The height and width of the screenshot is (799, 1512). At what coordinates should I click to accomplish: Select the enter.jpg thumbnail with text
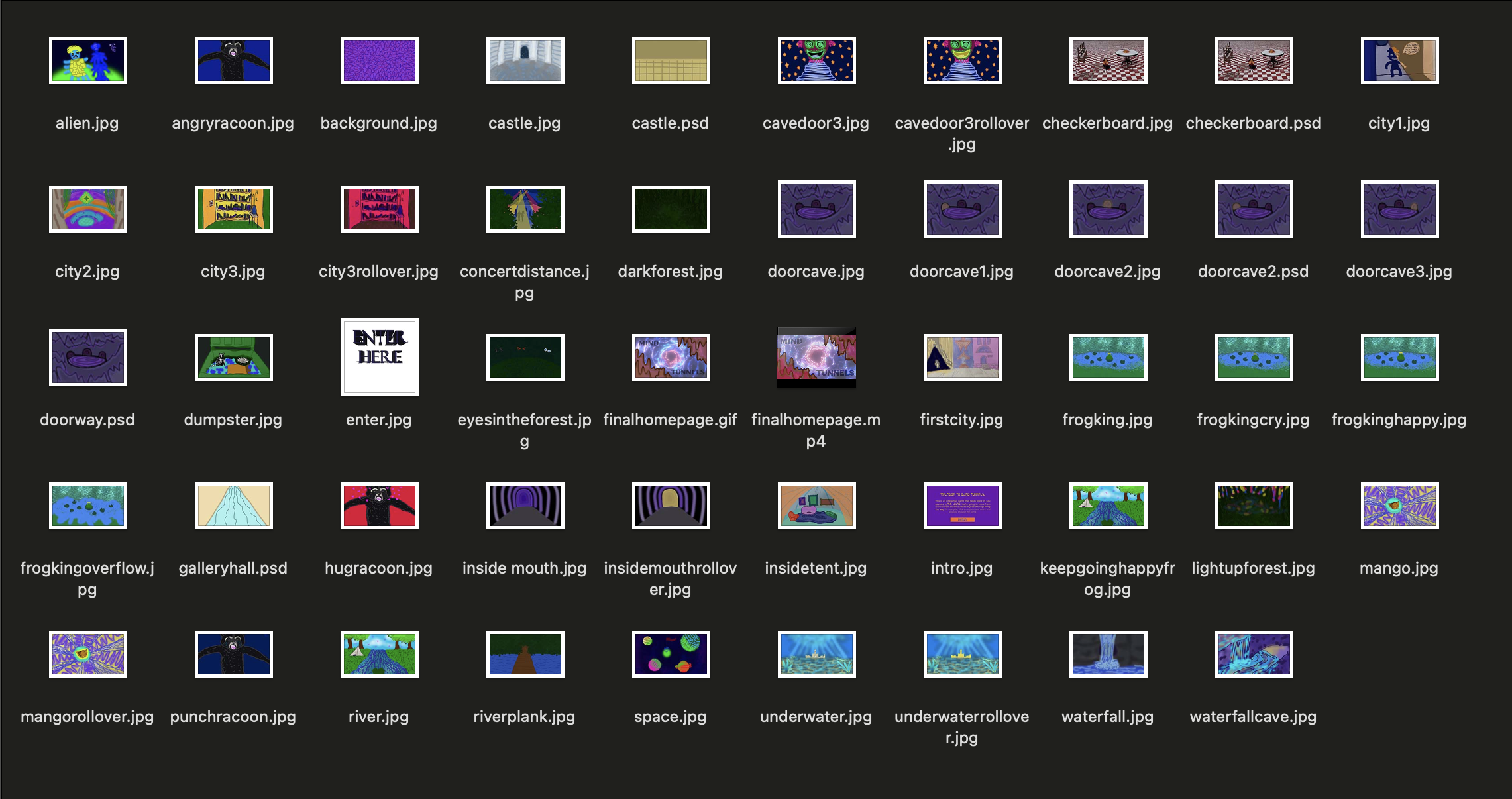(379, 357)
